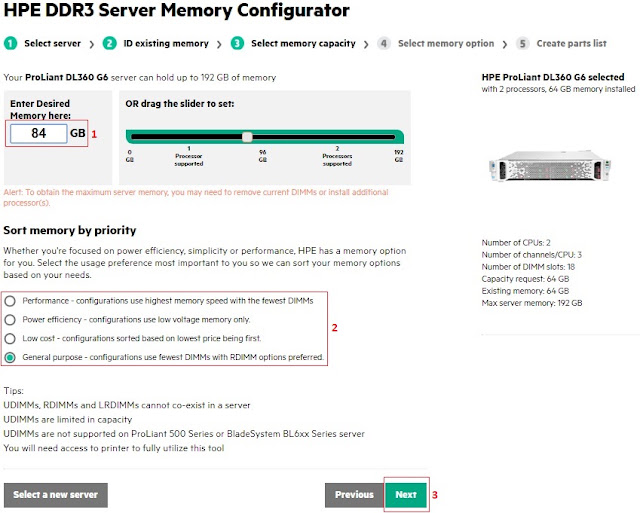
Task: Open Create parts list step
Action: point(571,43)
